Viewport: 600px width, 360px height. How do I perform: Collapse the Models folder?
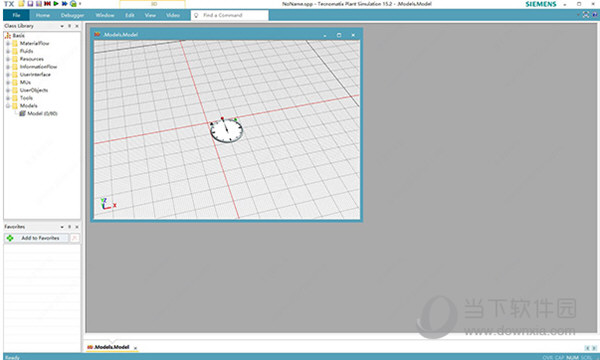[x=8, y=106]
